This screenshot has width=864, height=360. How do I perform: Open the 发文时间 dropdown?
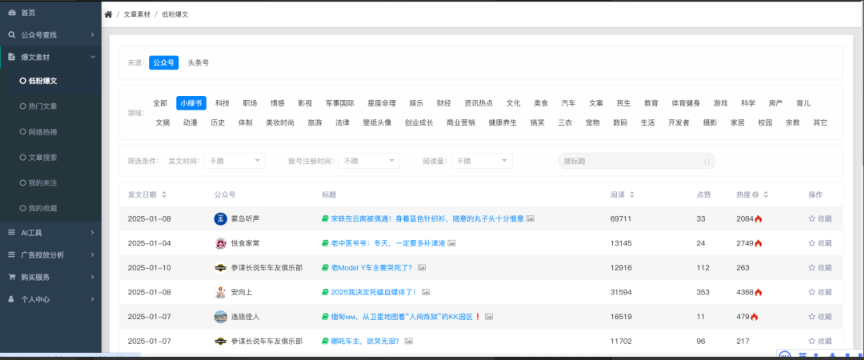(x=235, y=161)
